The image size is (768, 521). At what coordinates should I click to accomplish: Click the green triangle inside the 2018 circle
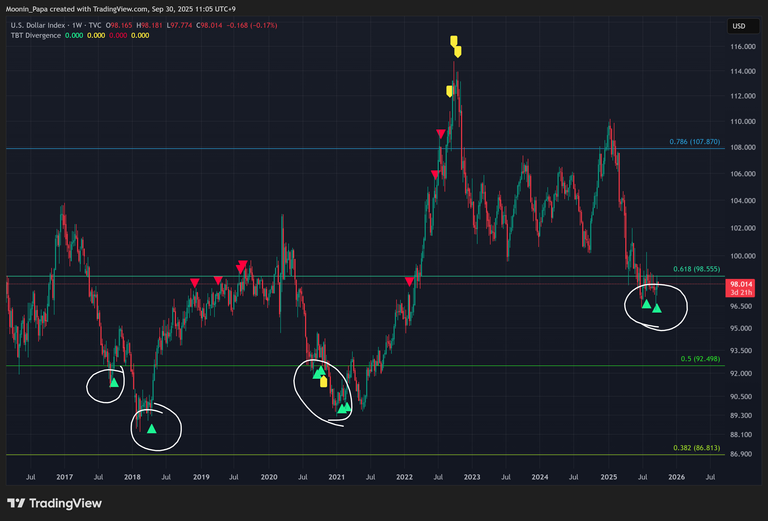click(152, 428)
